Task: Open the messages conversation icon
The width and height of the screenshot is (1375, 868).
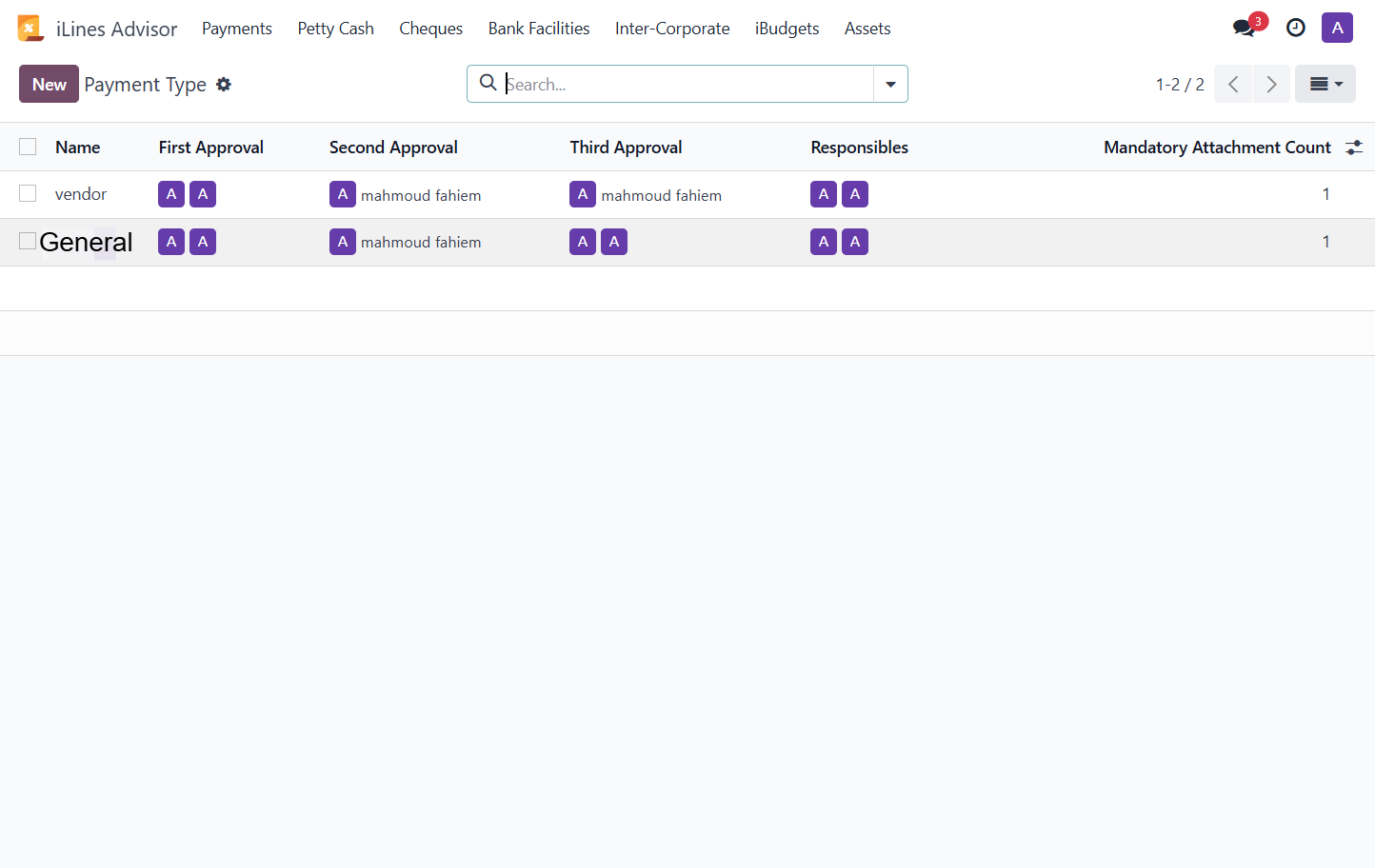Action: pos(1244,28)
